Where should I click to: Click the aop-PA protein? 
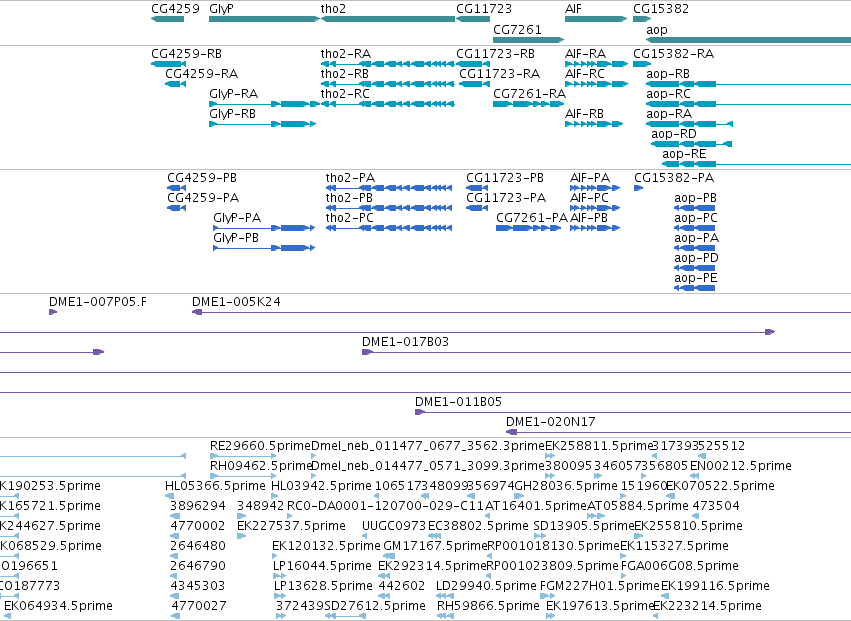[x=697, y=238]
